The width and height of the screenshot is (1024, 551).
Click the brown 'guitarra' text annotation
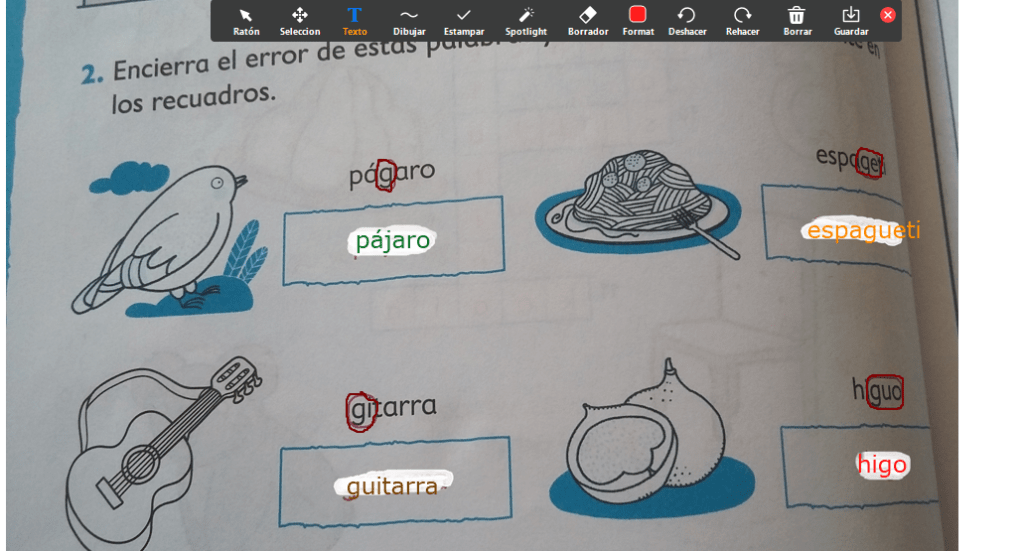point(392,487)
